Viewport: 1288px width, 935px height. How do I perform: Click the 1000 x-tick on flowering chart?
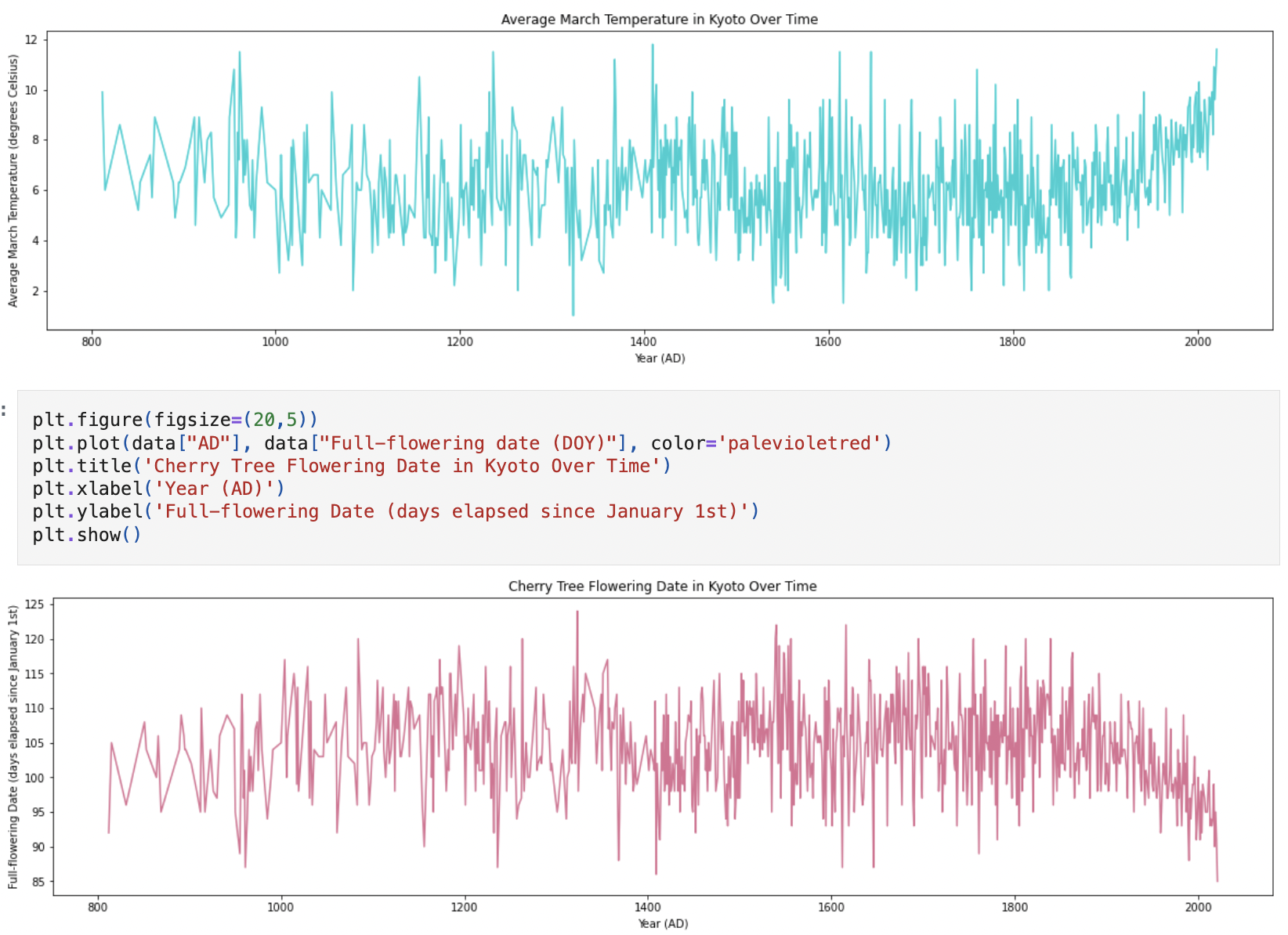(x=280, y=907)
